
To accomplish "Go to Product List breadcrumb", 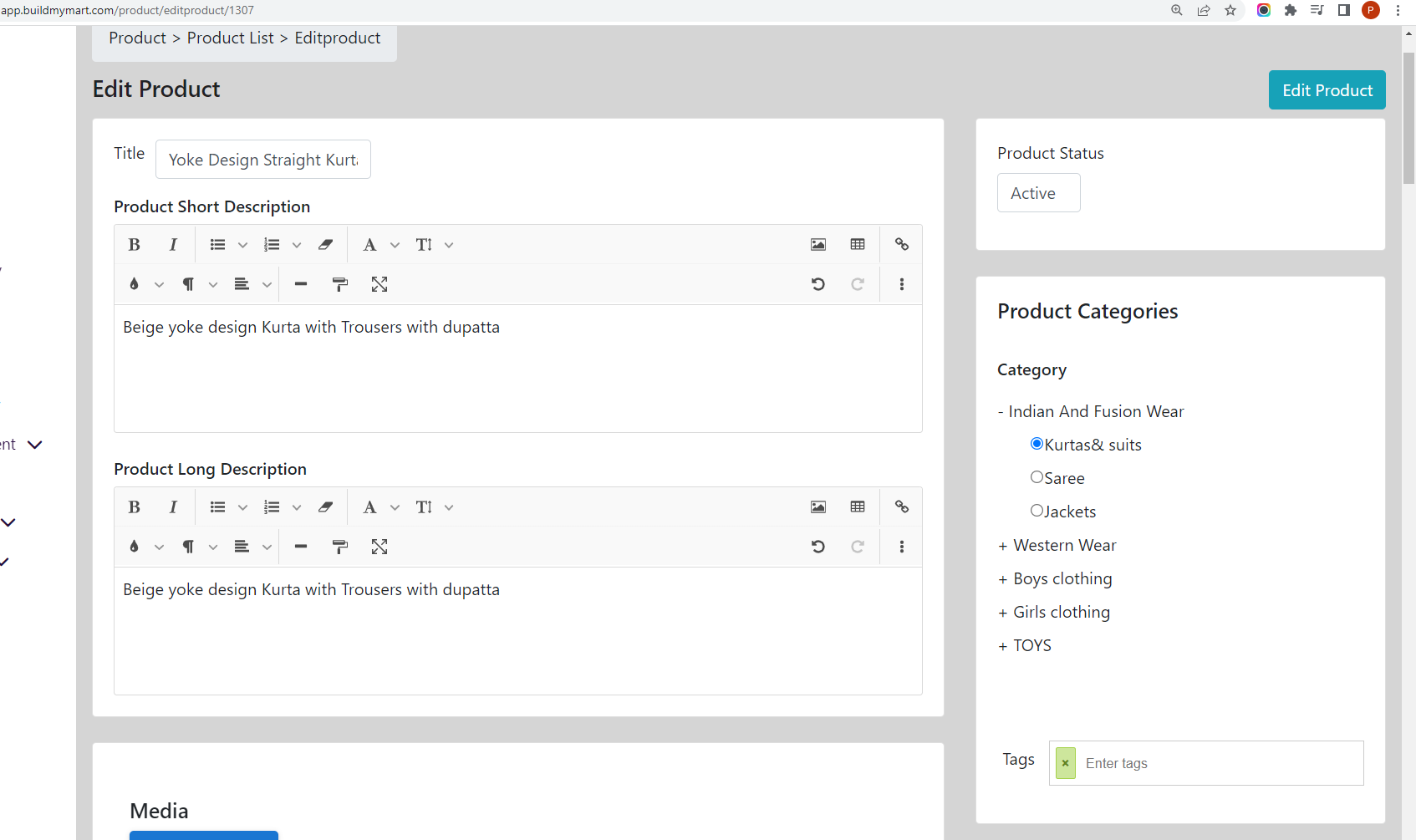I will pyautogui.click(x=230, y=38).
